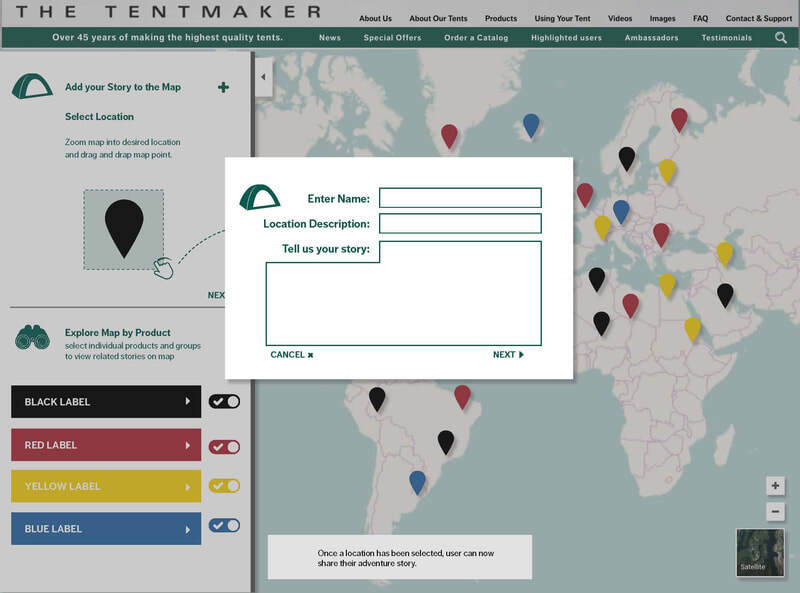
Task: Toggle the Black Label switch off
Action: click(x=224, y=402)
